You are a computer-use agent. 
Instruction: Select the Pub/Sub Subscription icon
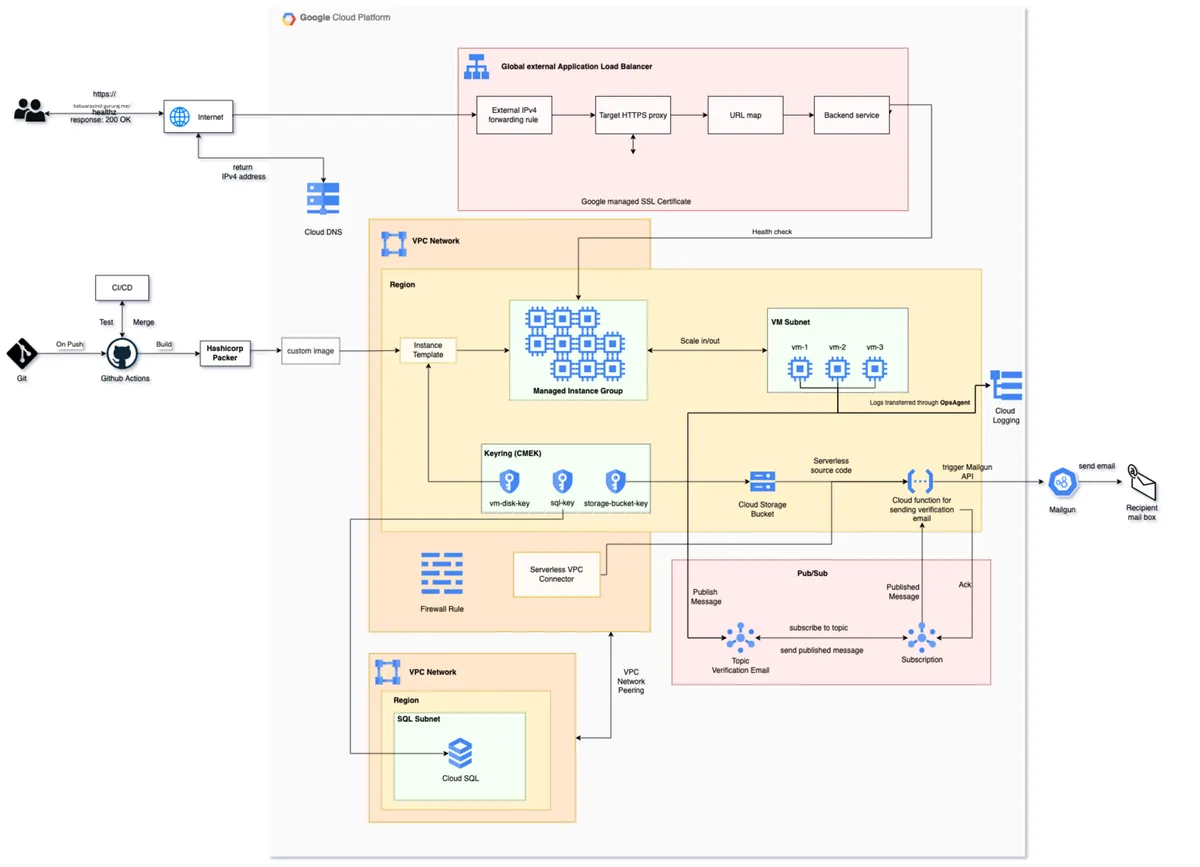921,636
